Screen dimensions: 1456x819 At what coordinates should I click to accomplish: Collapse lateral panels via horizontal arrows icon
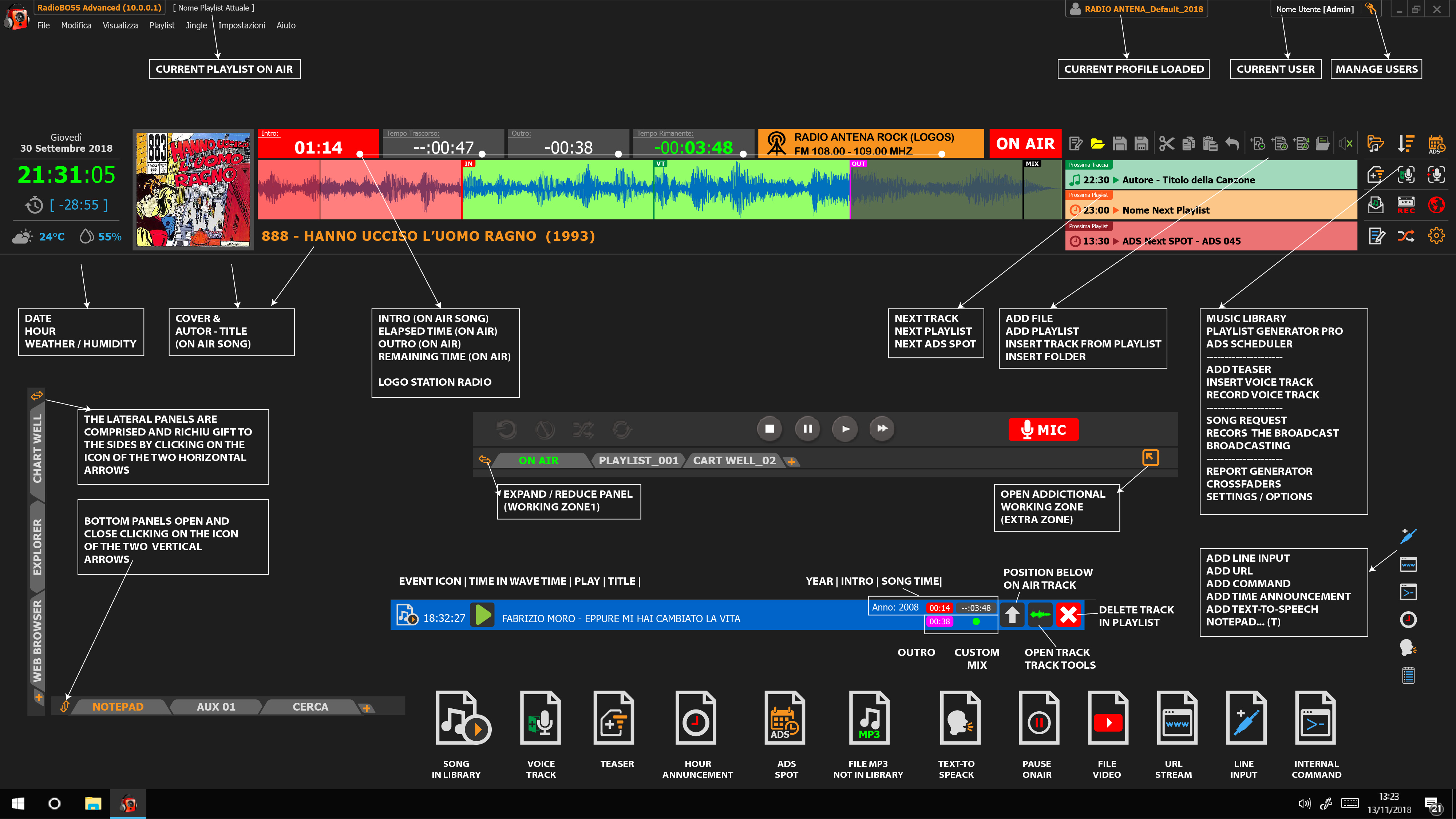tap(37, 395)
